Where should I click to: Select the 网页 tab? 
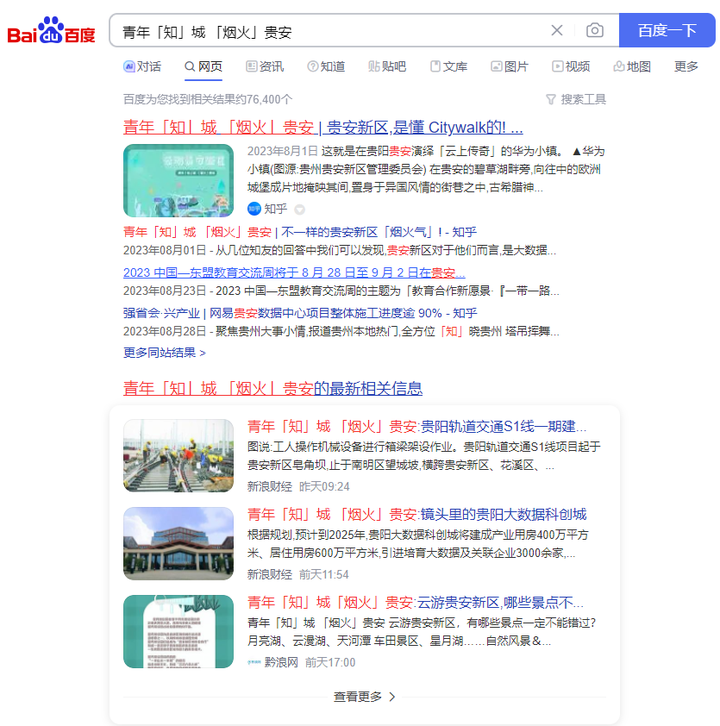pos(203,67)
